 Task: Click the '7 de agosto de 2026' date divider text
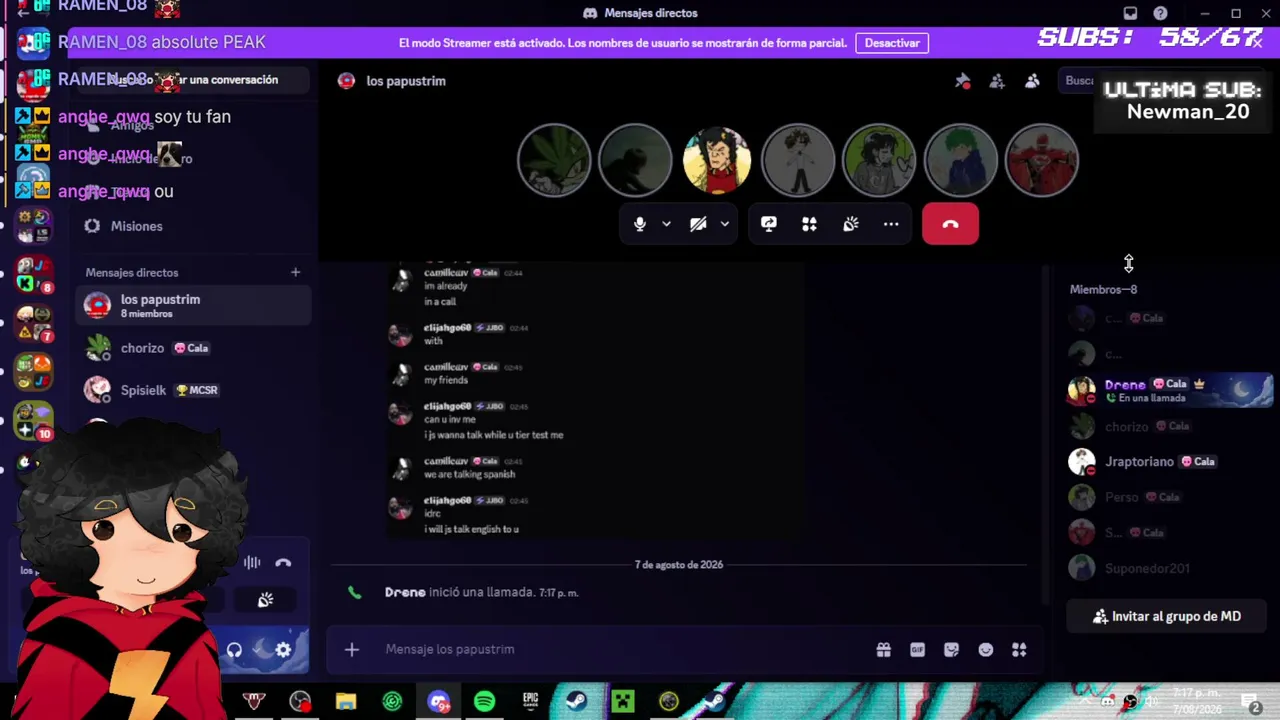click(679, 565)
